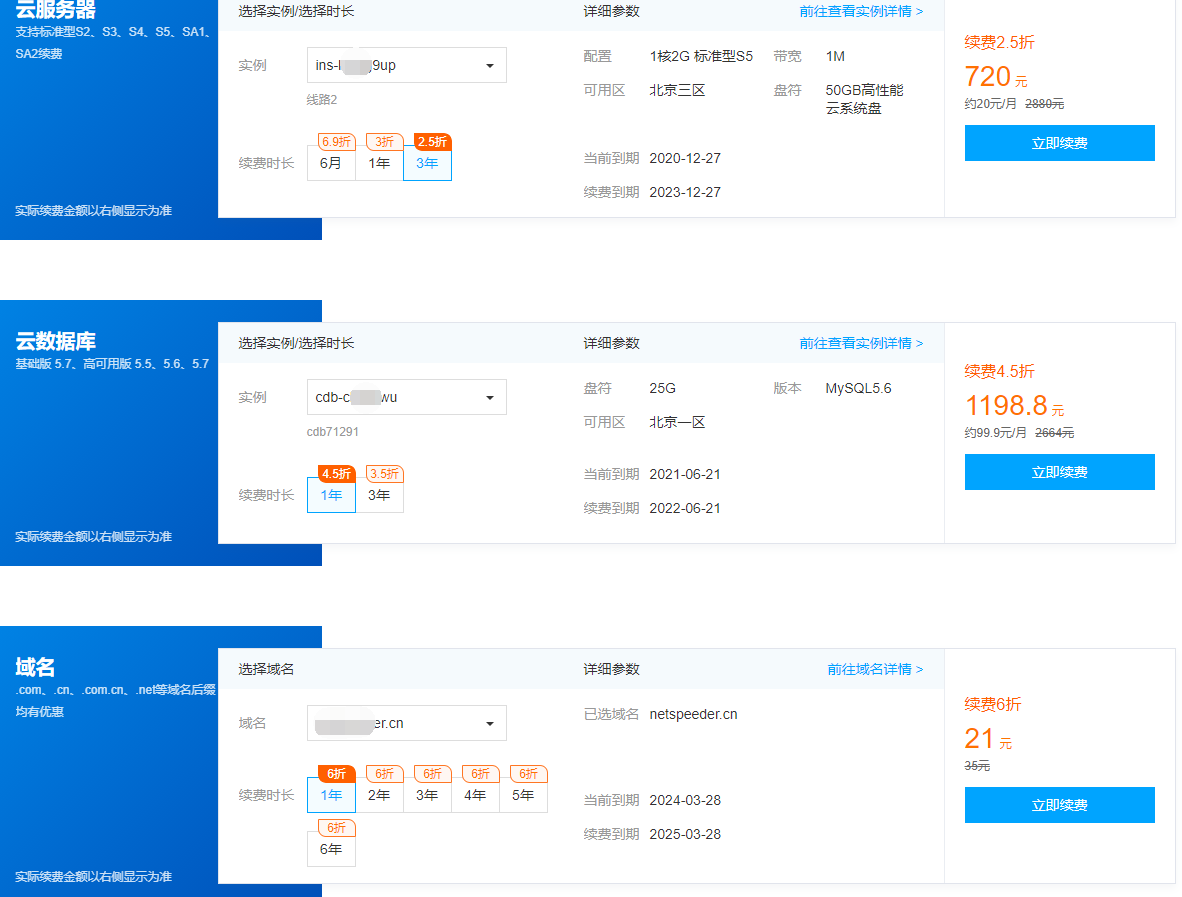1182x897 pixels.
Task: Open the domain name selection dropdown
Action: (406, 723)
